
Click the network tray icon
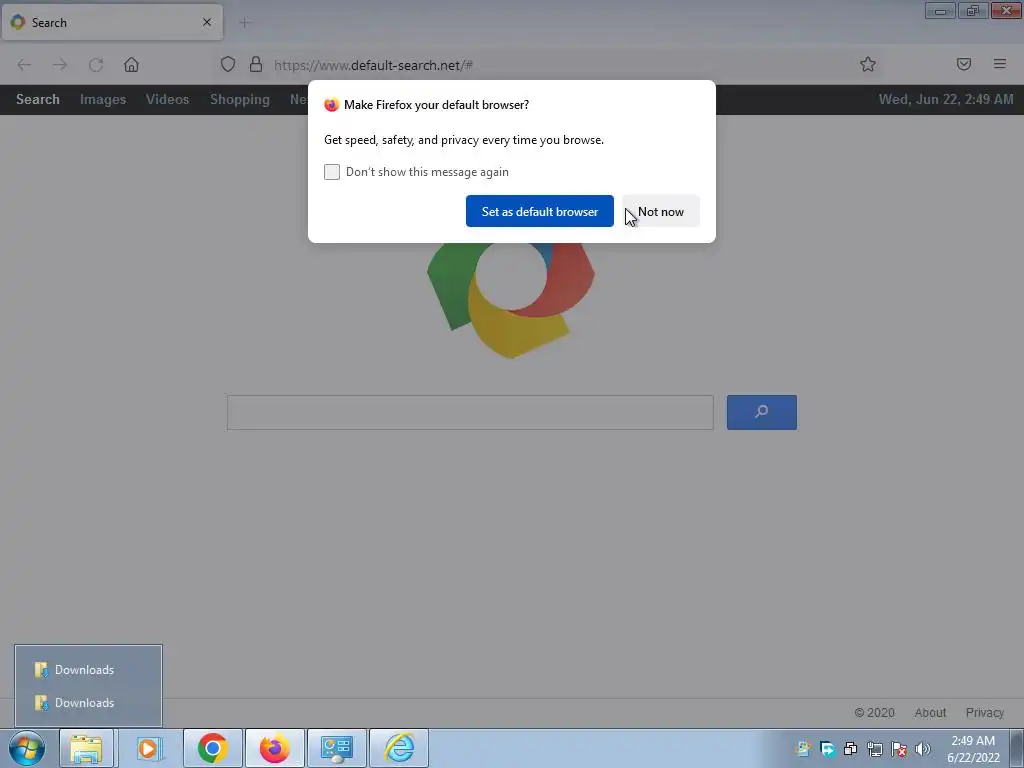(874, 748)
